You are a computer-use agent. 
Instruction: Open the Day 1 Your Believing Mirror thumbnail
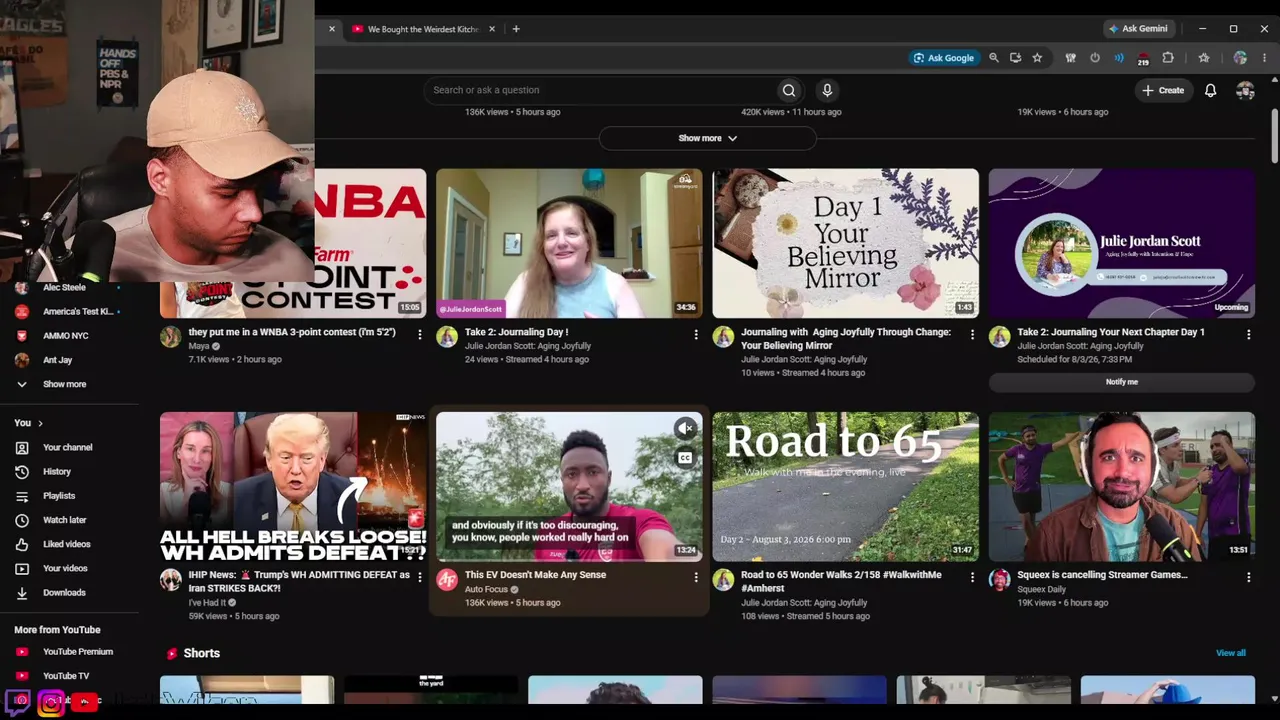coord(845,243)
